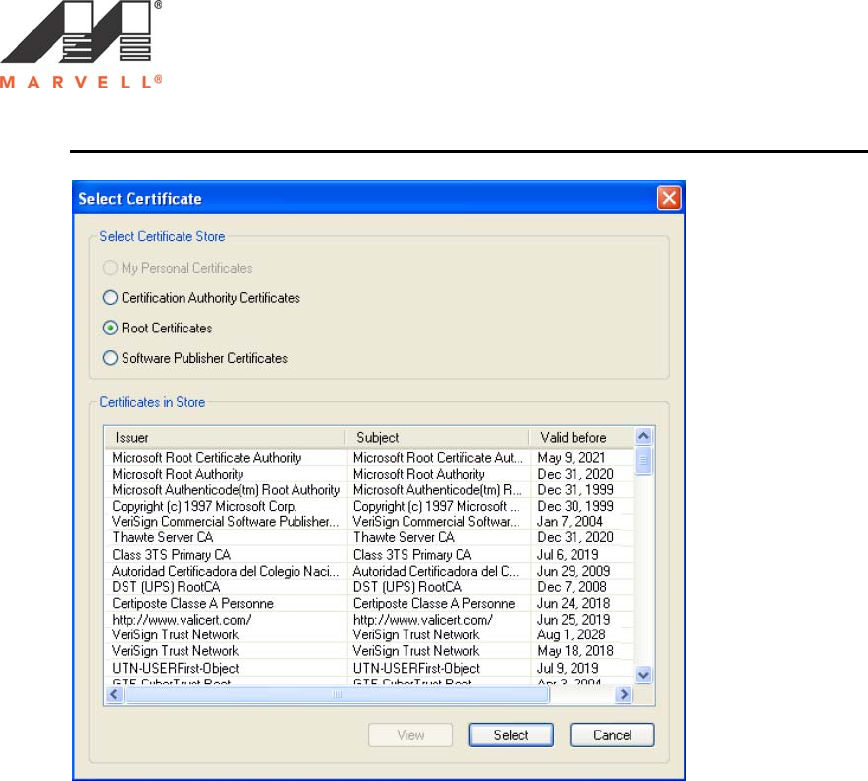Close the Select Certificate dialog

coord(669,198)
